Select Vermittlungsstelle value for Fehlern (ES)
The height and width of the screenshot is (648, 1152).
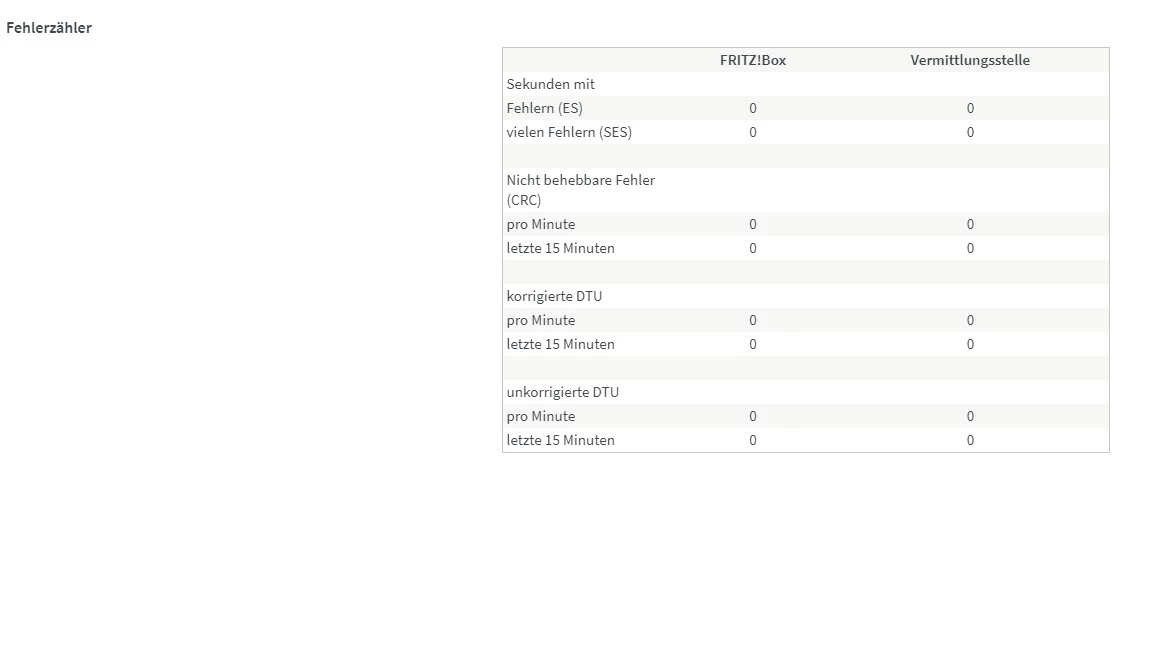pos(970,108)
